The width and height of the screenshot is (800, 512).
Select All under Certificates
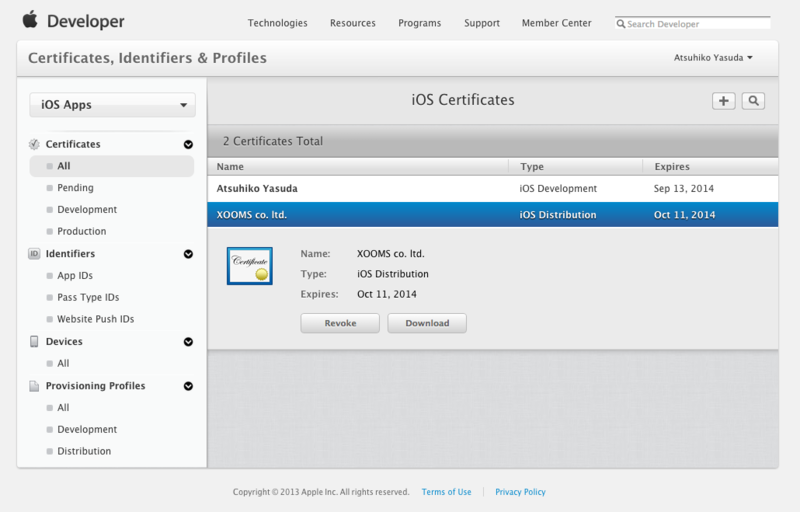[112, 166]
